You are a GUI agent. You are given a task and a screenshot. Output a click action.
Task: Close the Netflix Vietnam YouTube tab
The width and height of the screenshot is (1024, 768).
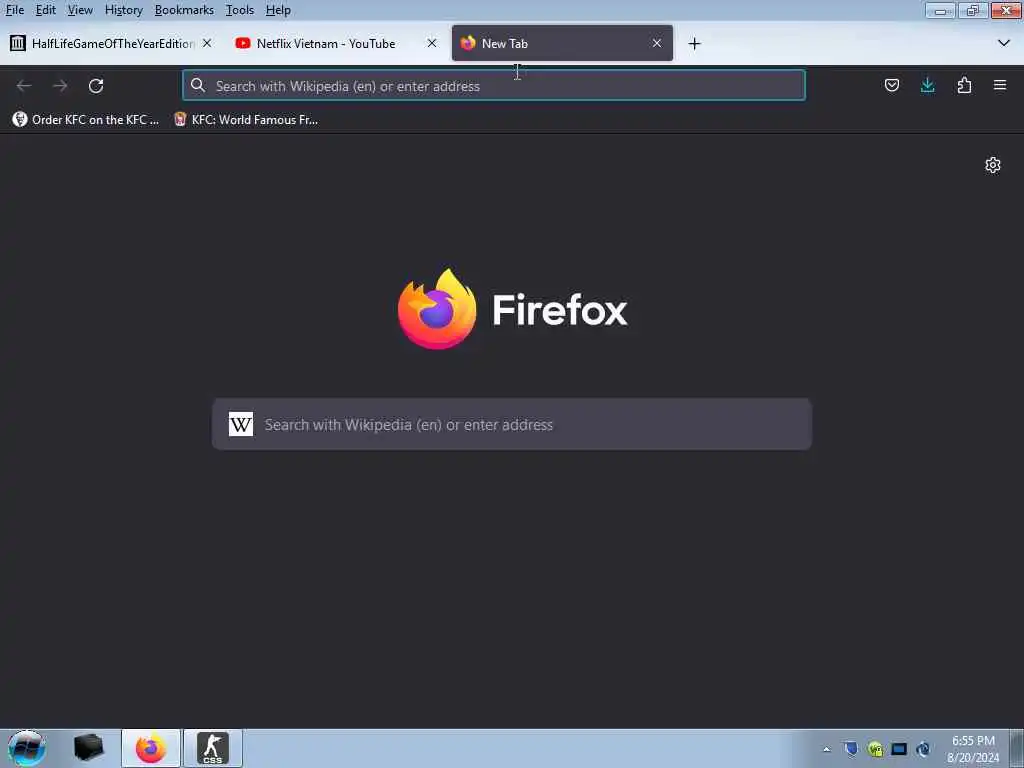coord(432,43)
